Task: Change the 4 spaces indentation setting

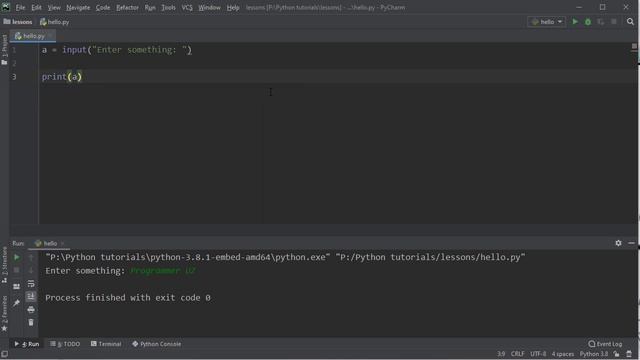Action: [563, 354]
